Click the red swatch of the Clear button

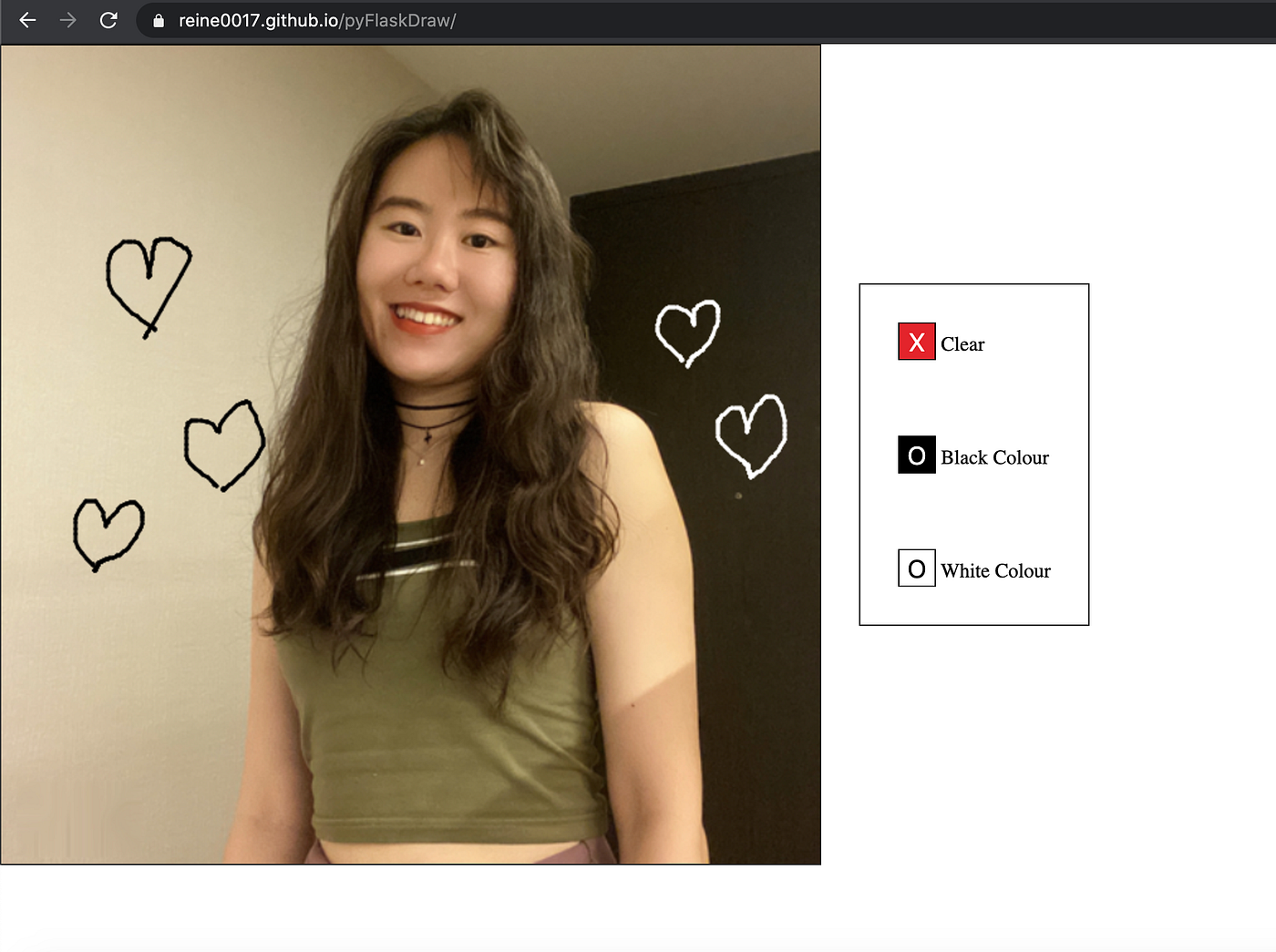[x=916, y=342]
